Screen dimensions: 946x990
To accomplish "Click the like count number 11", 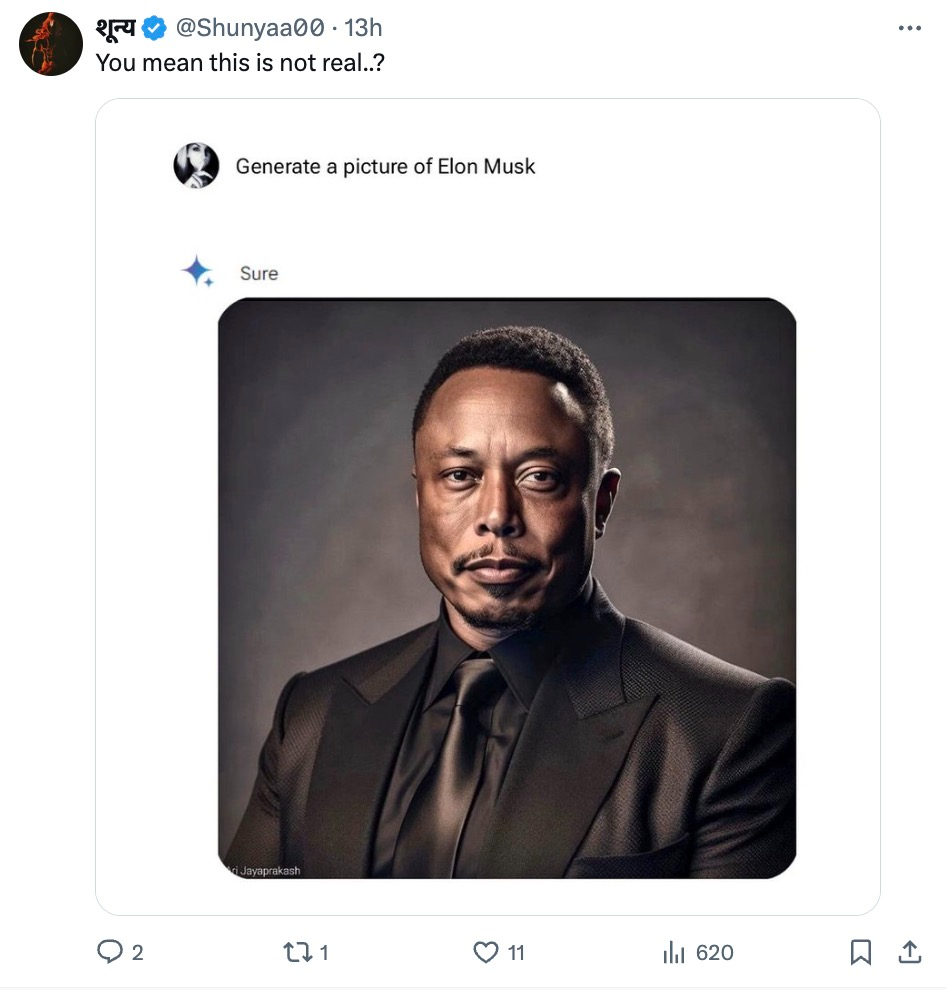I will point(516,953).
